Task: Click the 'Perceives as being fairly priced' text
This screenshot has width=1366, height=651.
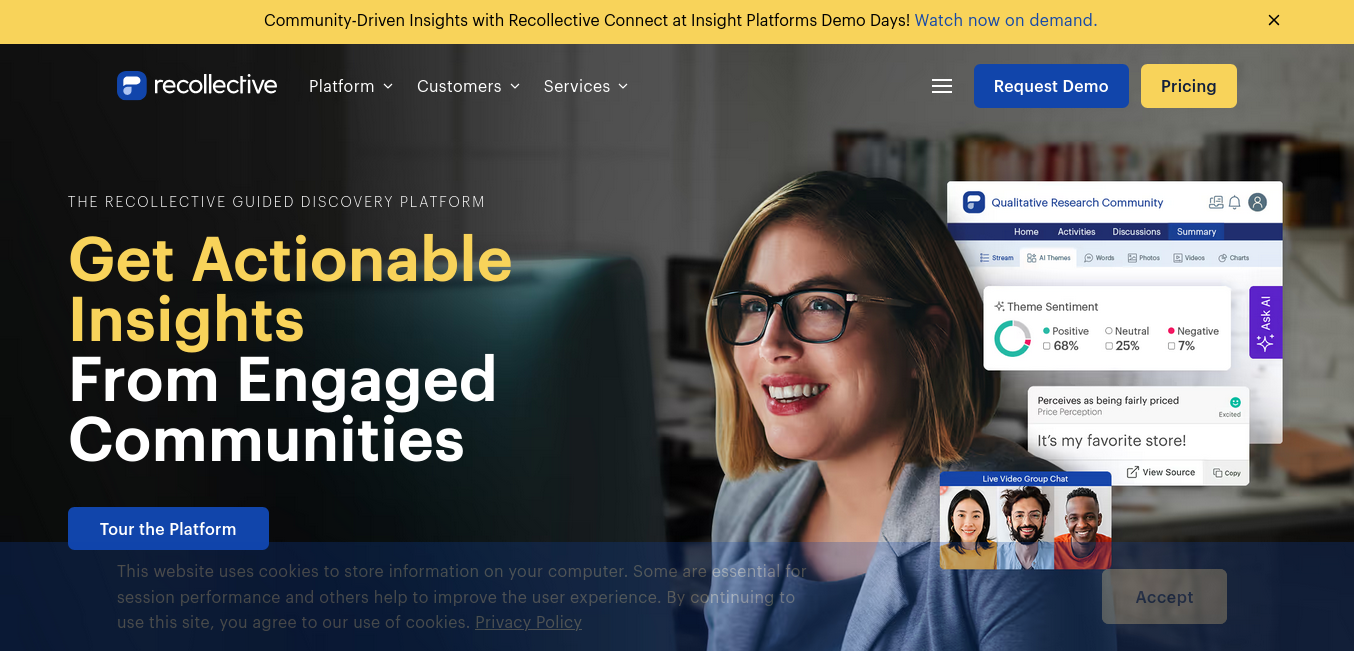Action: tap(1108, 400)
